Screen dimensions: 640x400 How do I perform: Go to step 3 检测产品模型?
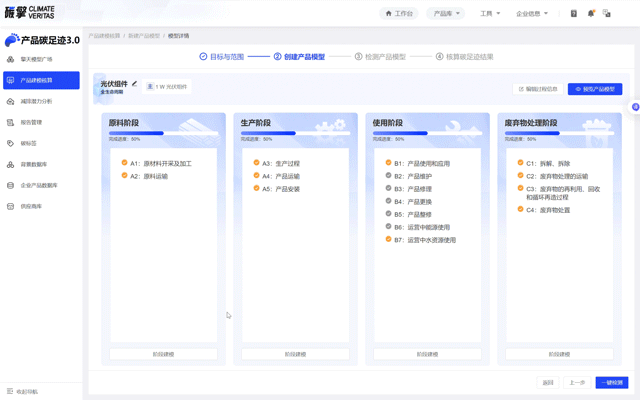coord(381,57)
